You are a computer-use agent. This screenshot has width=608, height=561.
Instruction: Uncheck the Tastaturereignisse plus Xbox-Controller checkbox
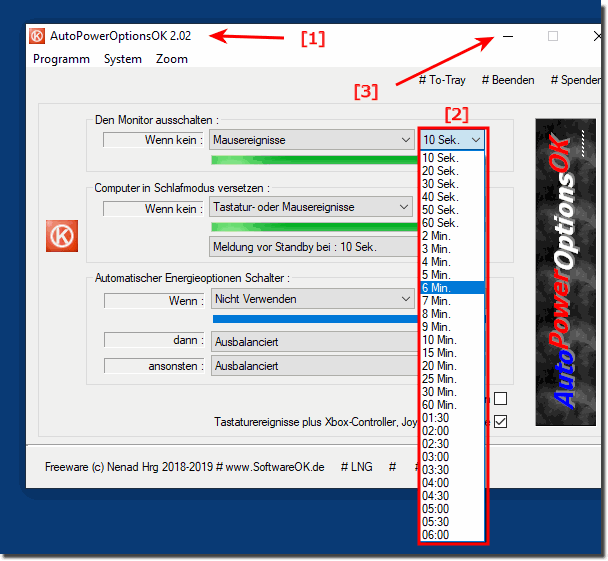[501, 421]
